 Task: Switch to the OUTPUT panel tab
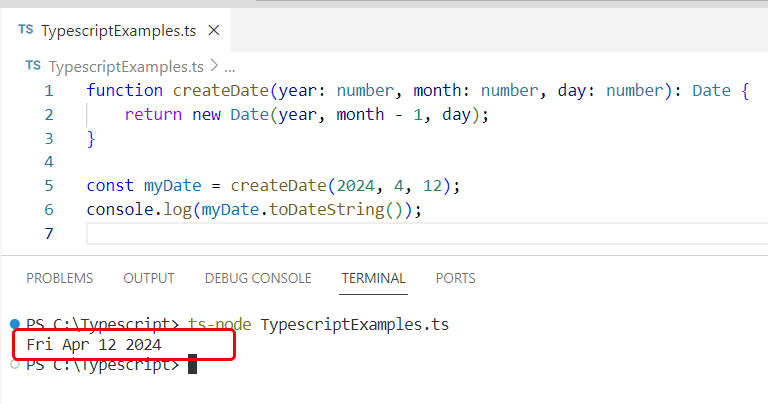[x=149, y=278]
